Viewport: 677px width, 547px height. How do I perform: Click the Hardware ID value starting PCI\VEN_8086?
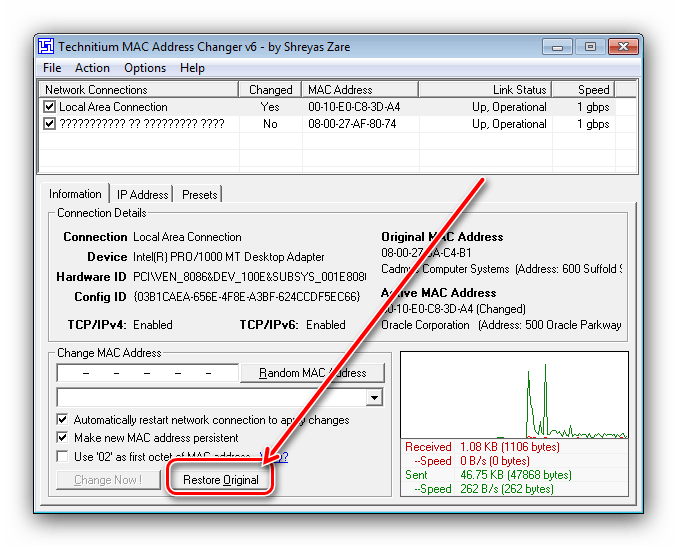(249, 277)
